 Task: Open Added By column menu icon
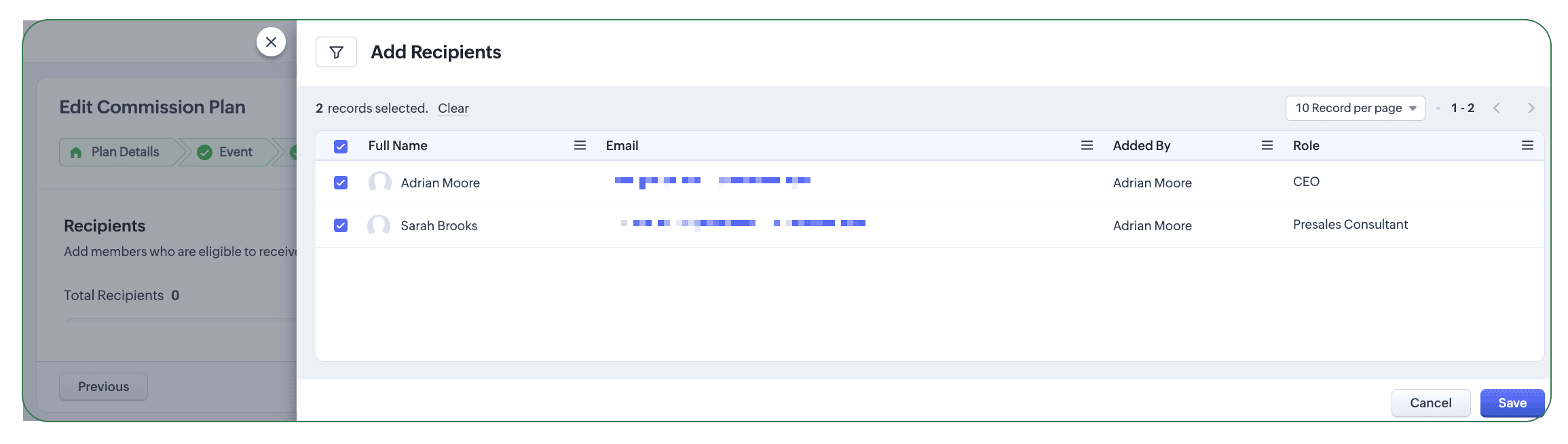pyautogui.click(x=1267, y=145)
